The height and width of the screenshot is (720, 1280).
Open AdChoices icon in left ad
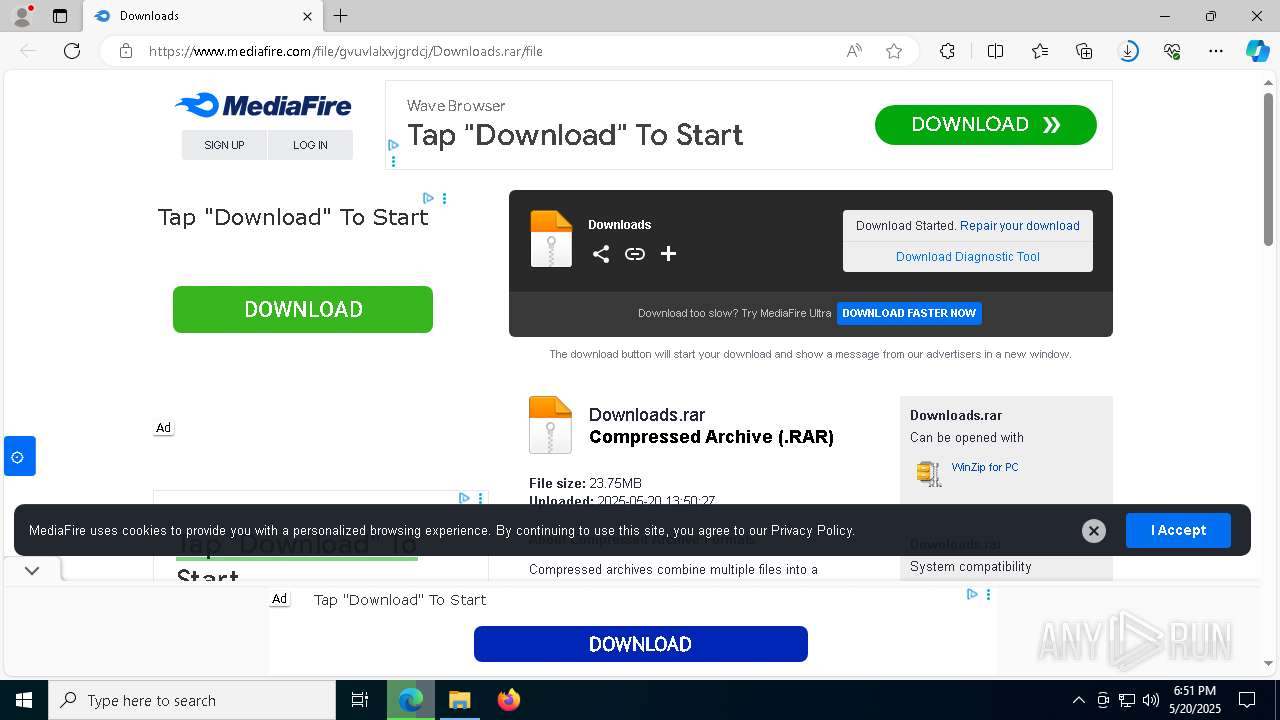point(428,198)
